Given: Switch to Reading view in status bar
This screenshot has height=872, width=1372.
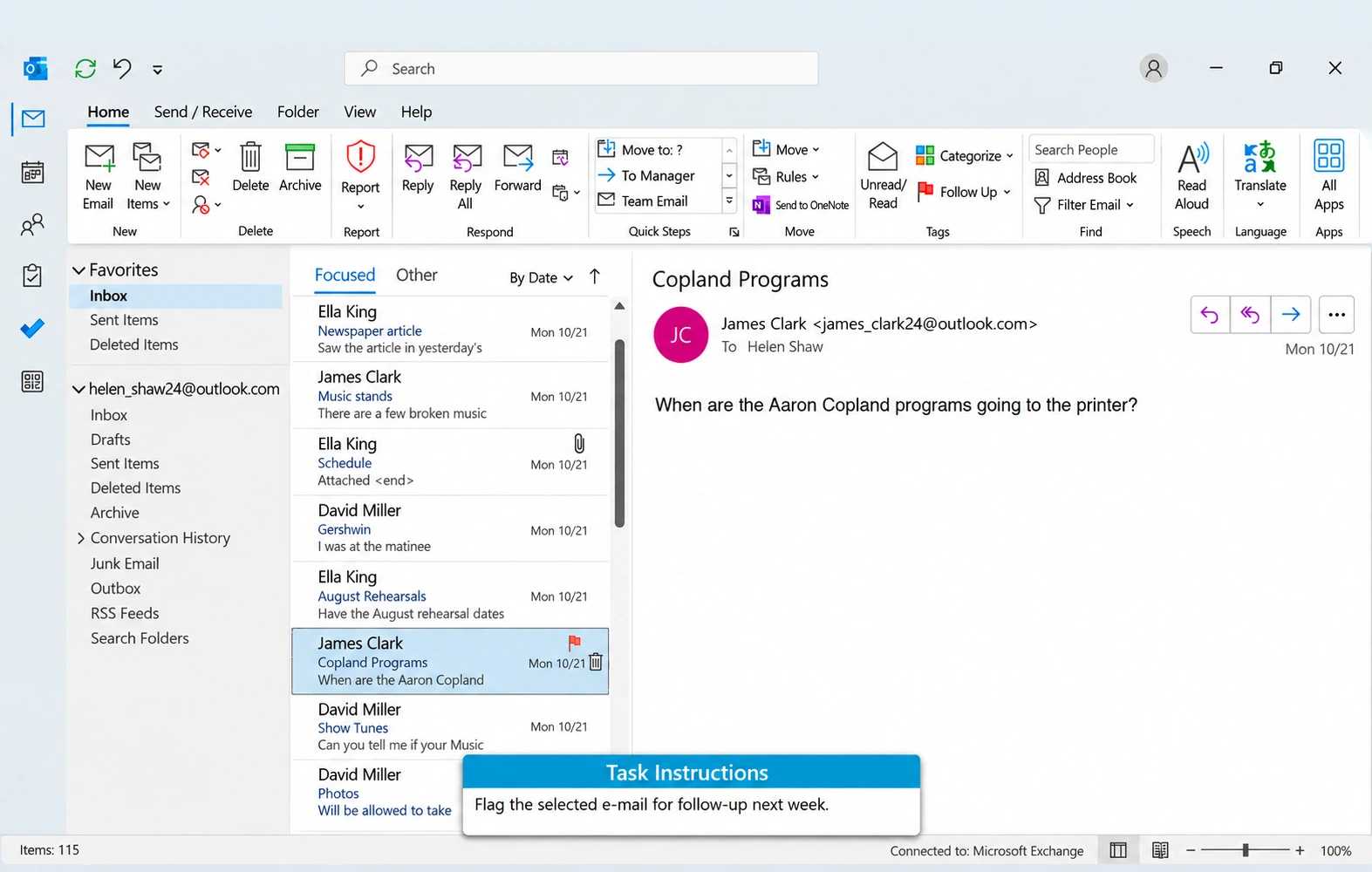Looking at the screenshot, I should pos(1160,850).
